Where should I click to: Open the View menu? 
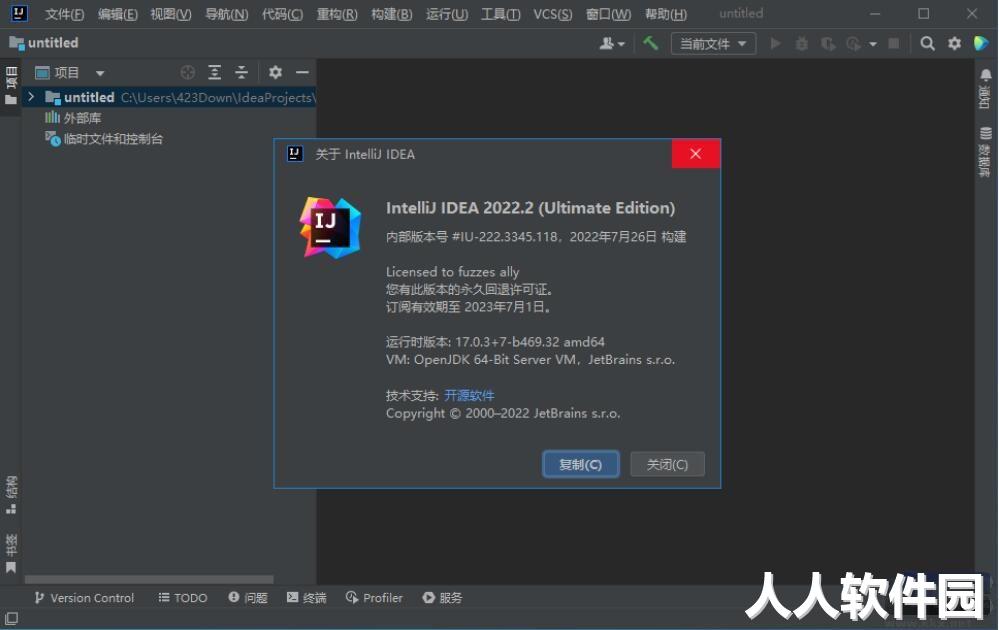(171, 14)
